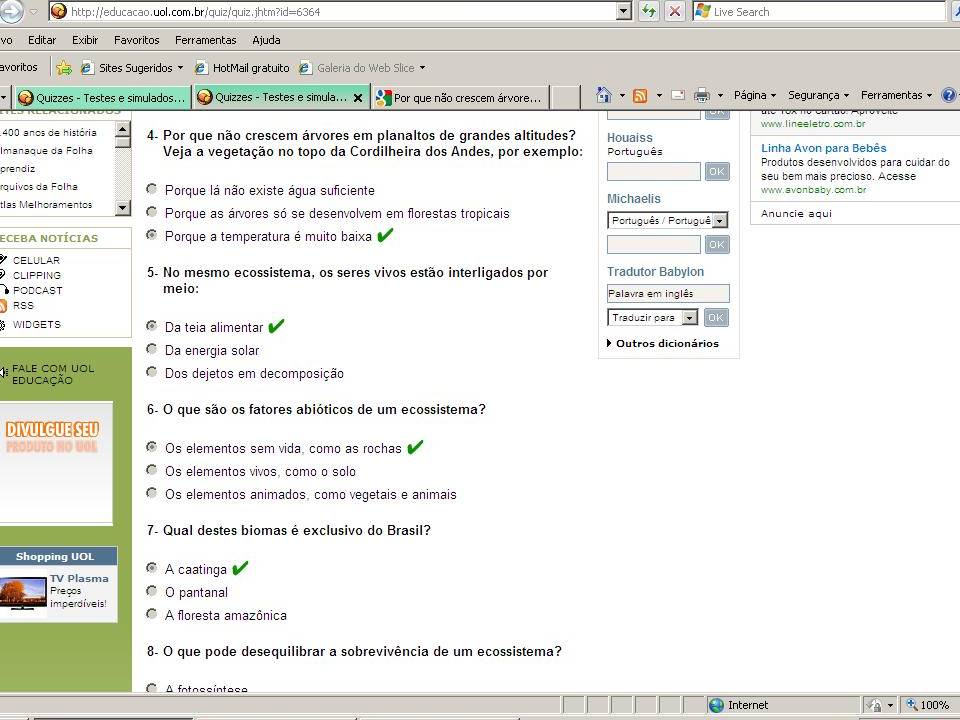The width and height of the screenshot is (960, 720).
Task: Click the security padlock status icon
Action: [x=876, y=705]
